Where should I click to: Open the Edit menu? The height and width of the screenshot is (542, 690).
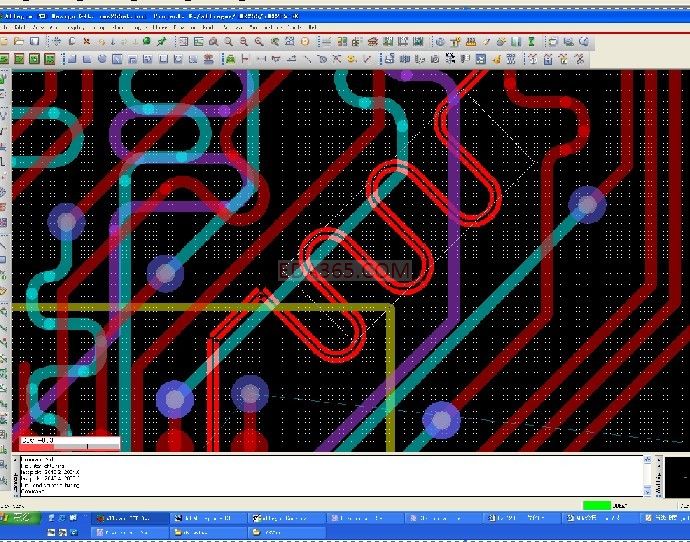click(20, 27)
